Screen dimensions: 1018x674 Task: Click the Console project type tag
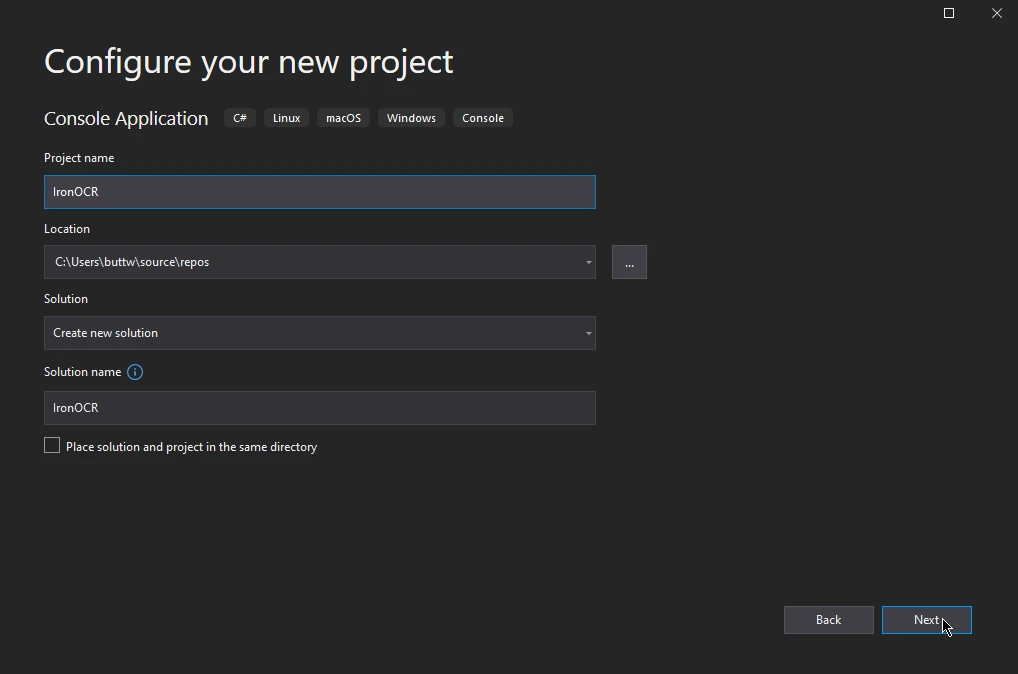click(x=482, y=118)
